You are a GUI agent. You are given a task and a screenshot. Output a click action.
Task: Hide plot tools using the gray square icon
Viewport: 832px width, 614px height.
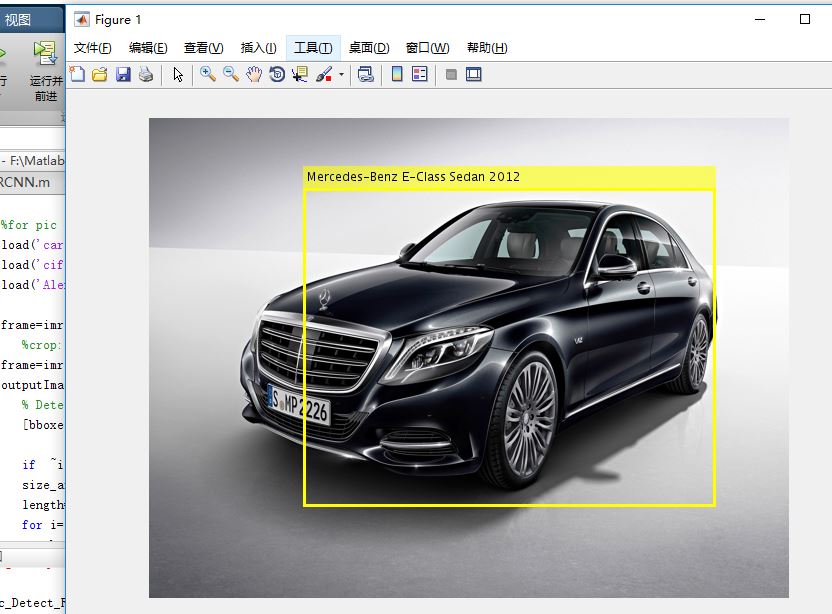click(451, 74)
